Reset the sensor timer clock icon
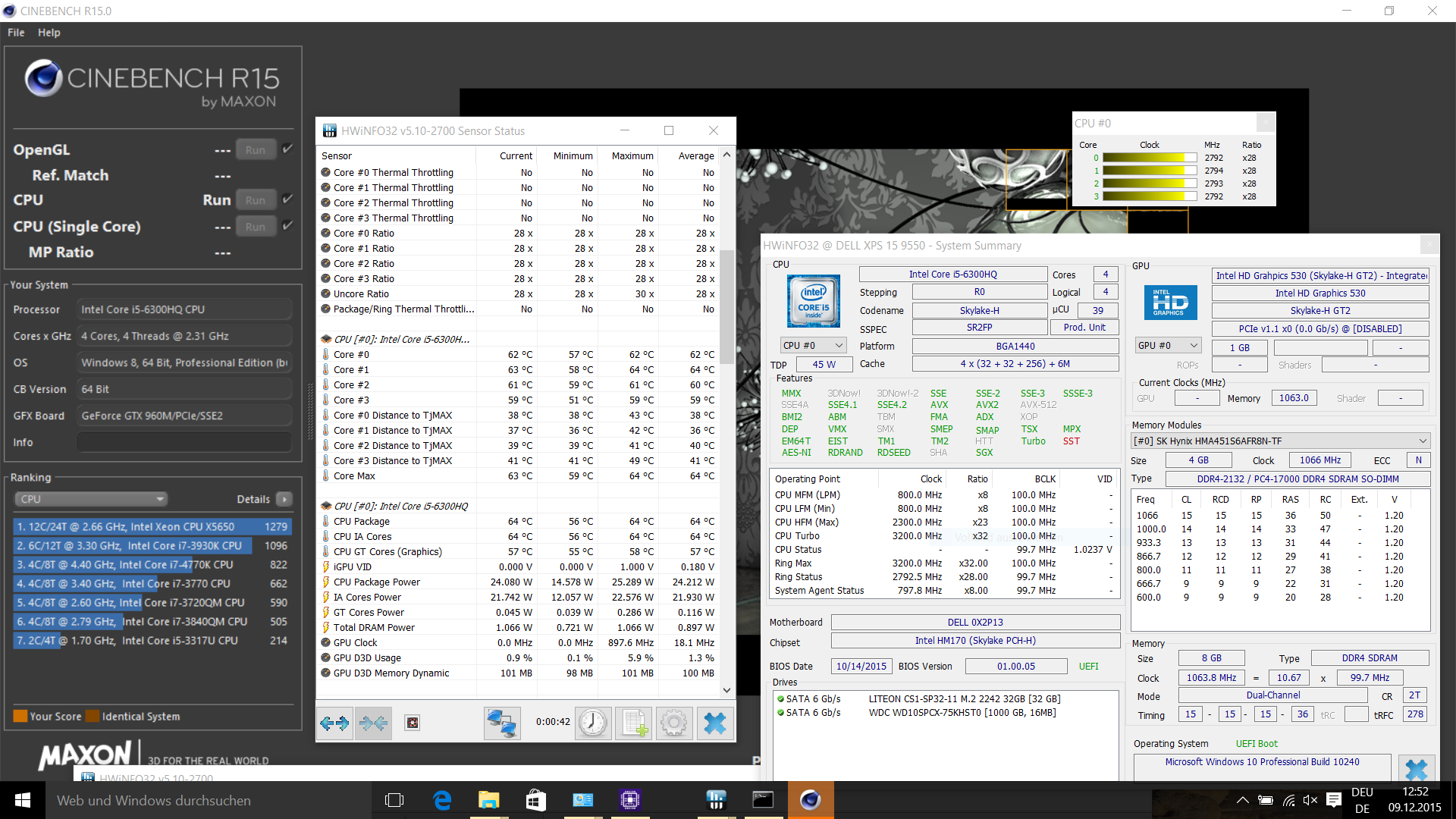The image size is (1456, 819). 592,723
